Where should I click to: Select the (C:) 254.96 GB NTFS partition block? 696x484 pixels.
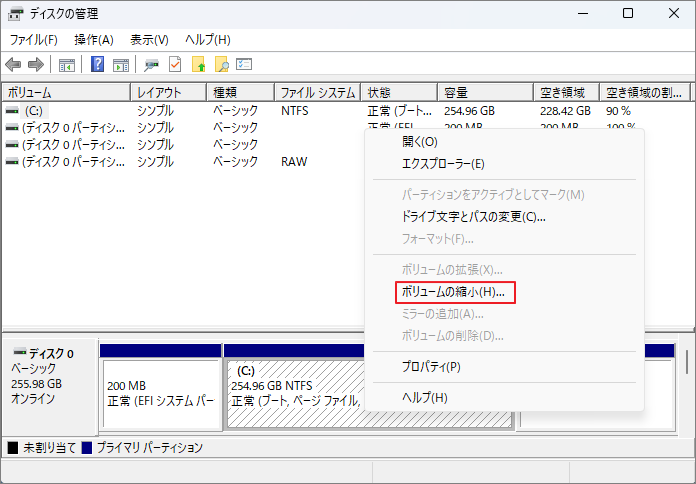click(295, 394)
